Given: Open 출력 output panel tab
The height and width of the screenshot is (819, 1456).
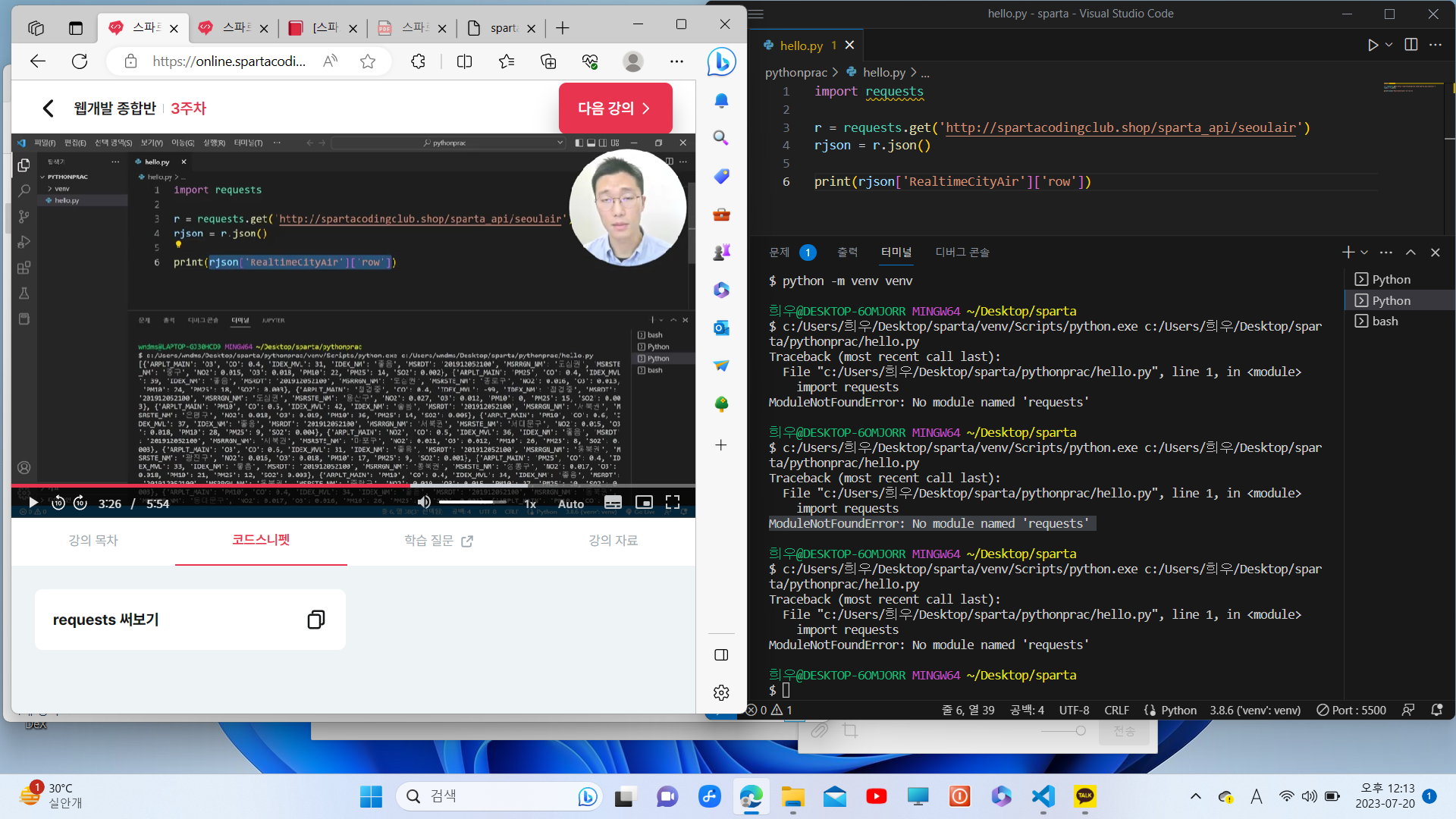Looking at the screenshot, I should coord(847,253).
